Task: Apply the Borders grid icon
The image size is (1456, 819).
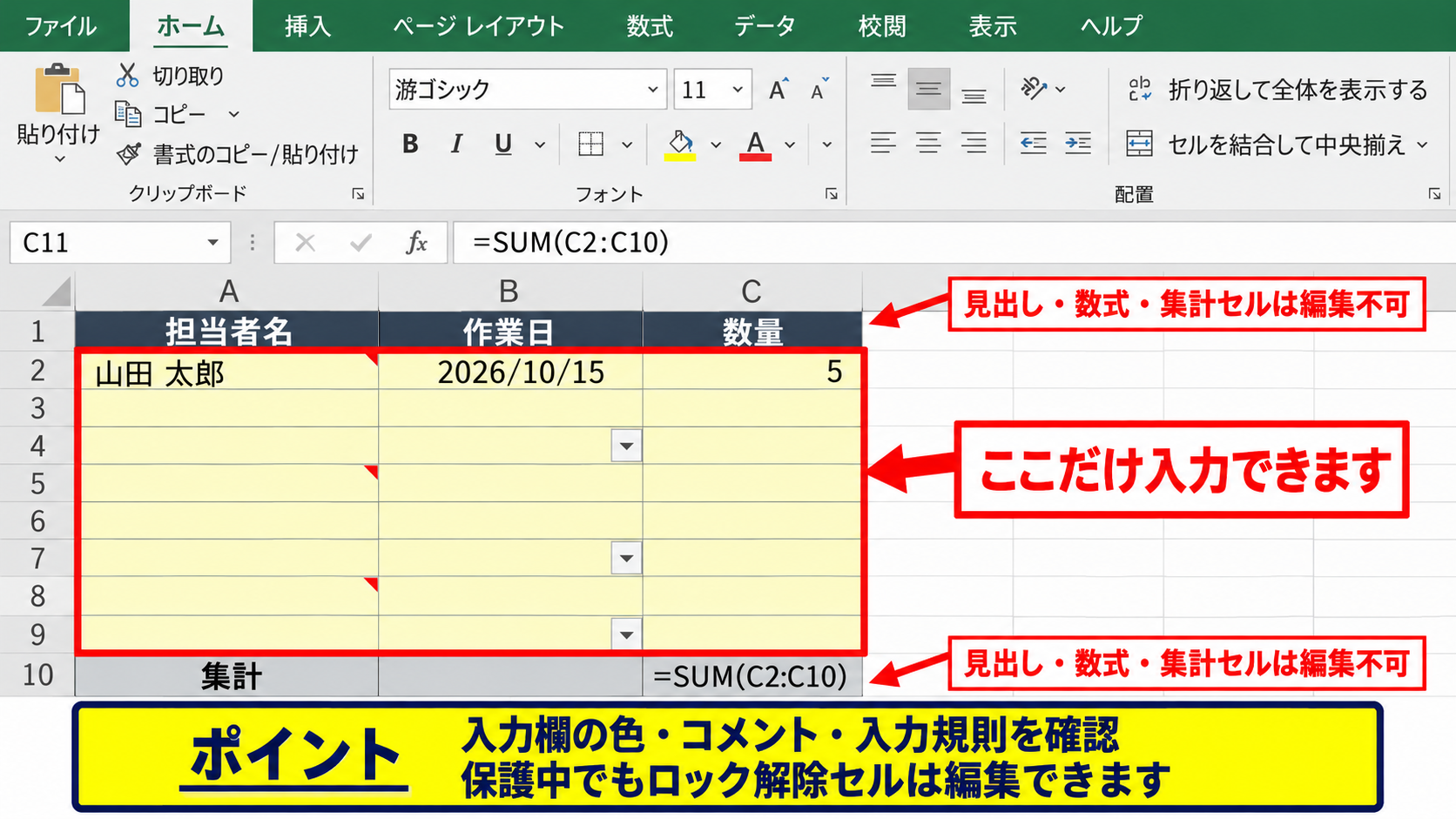Action: [x=591, y=144]
